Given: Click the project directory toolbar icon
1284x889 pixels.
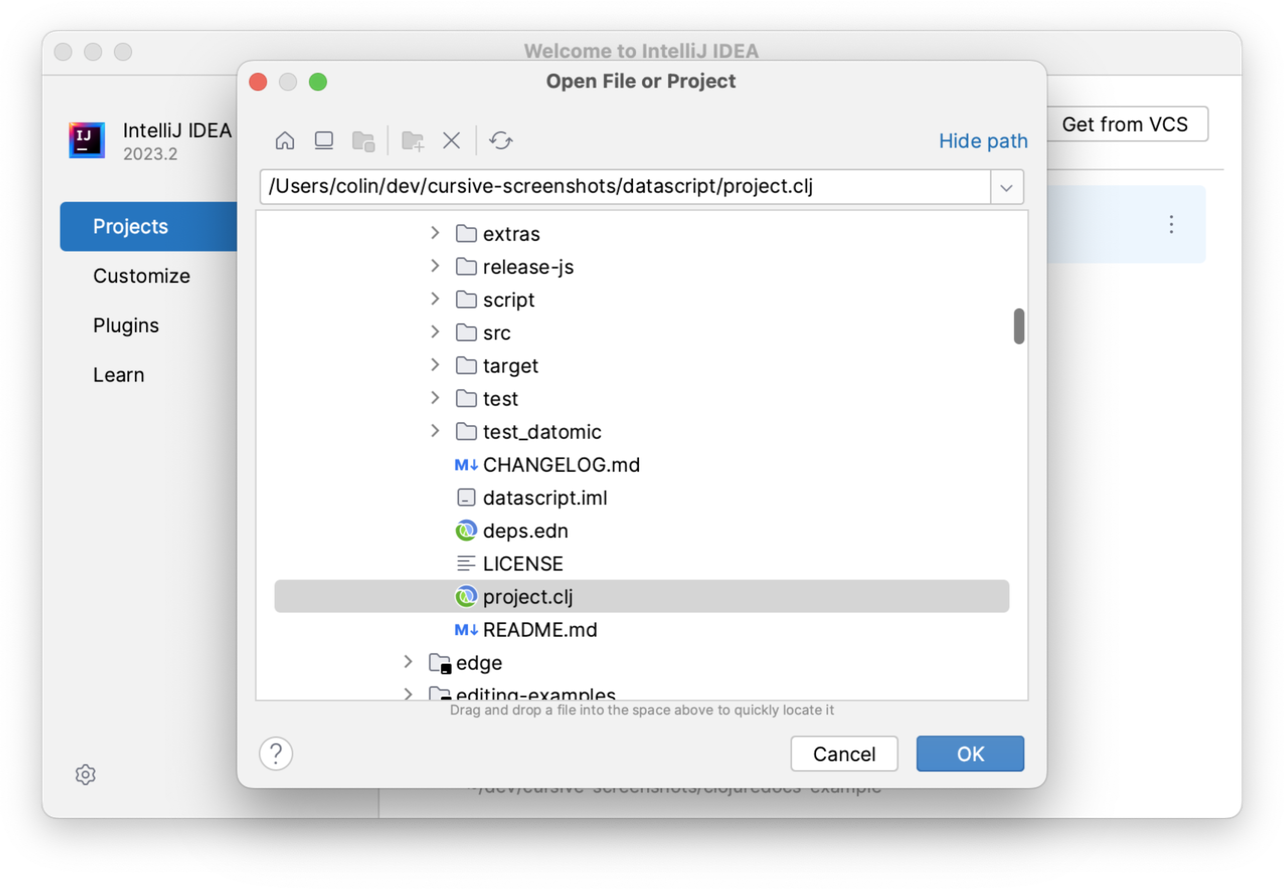Looking at the screenshot, I should (363, 141).
